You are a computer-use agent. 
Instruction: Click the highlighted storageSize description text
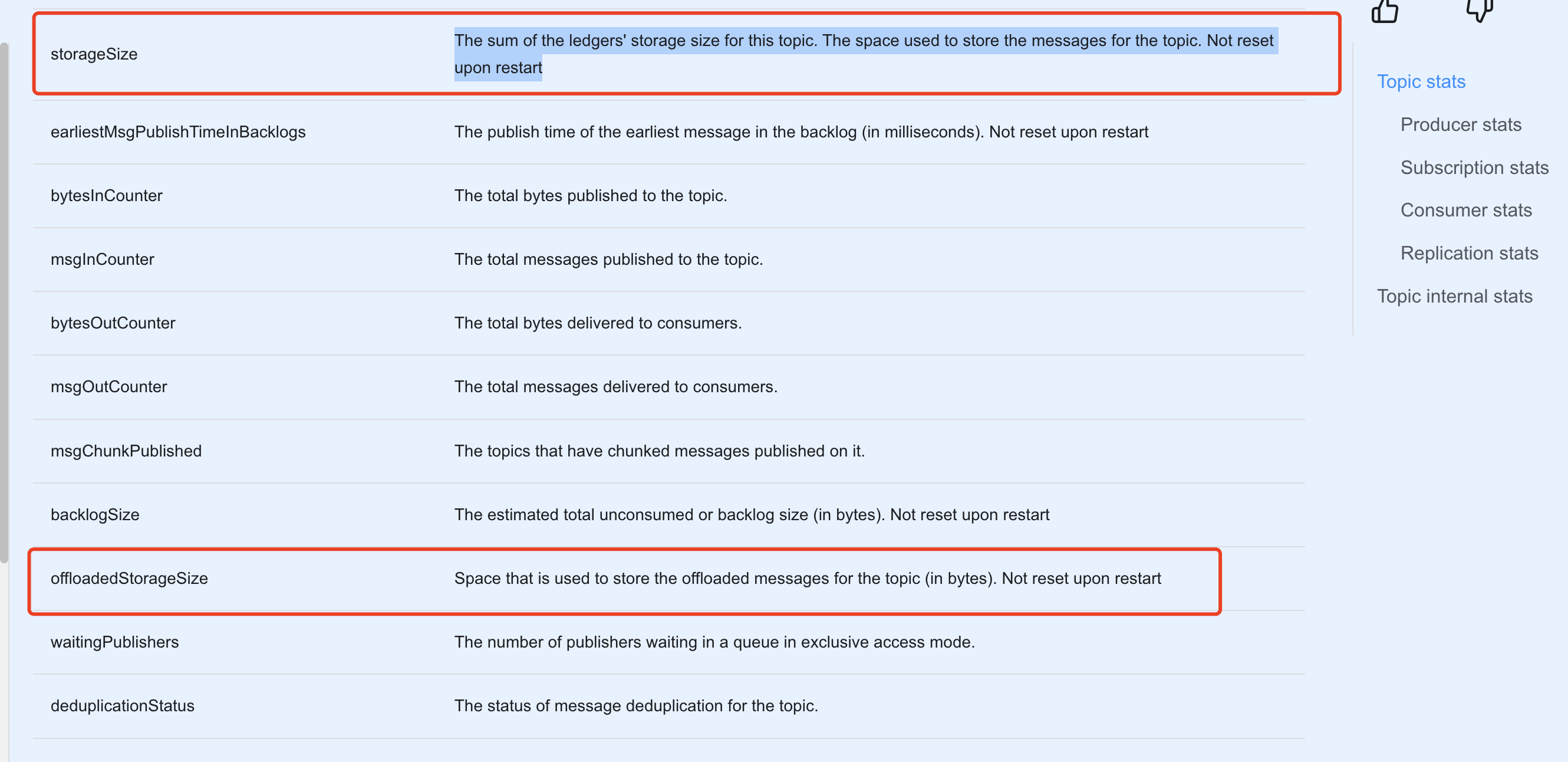[x=863, y=41]
